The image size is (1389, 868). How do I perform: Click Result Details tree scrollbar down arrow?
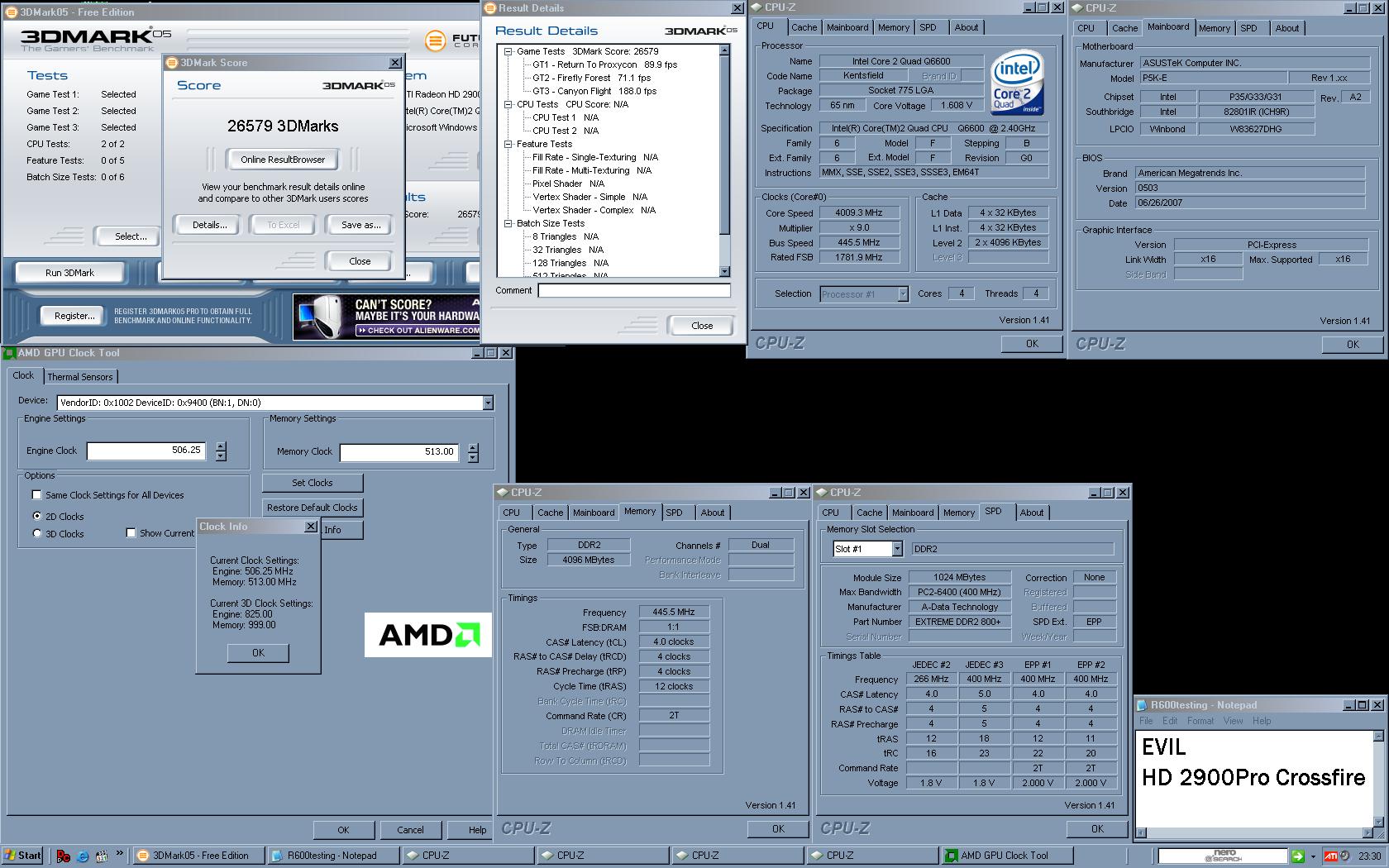coord(725,271)
